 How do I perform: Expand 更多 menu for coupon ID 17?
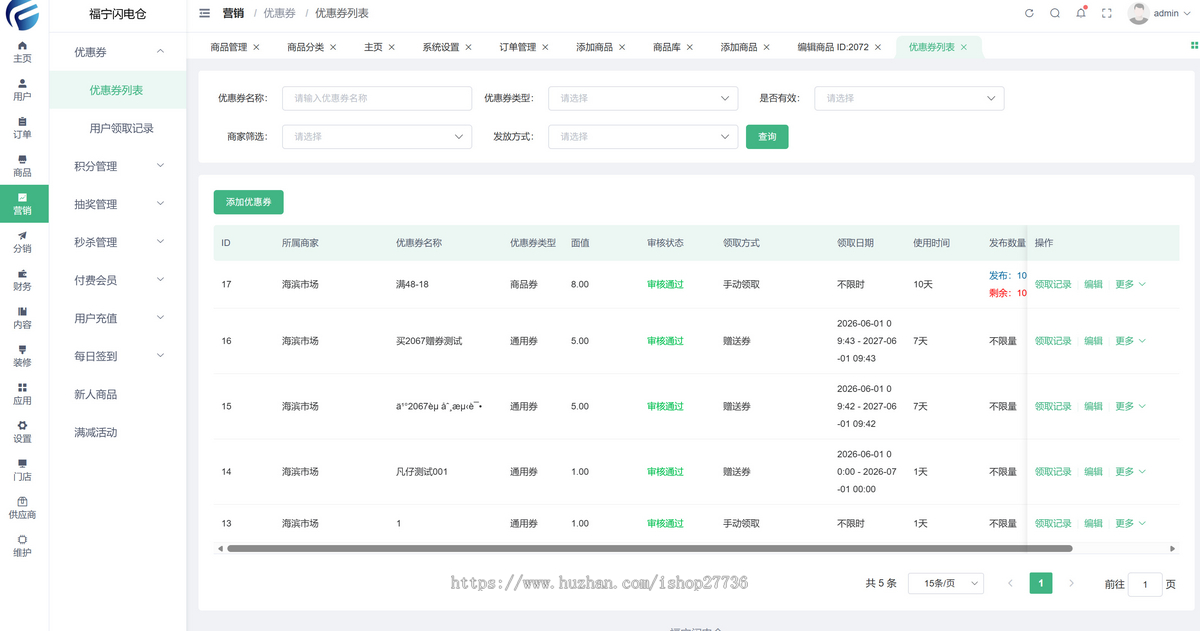(1130, 284)
